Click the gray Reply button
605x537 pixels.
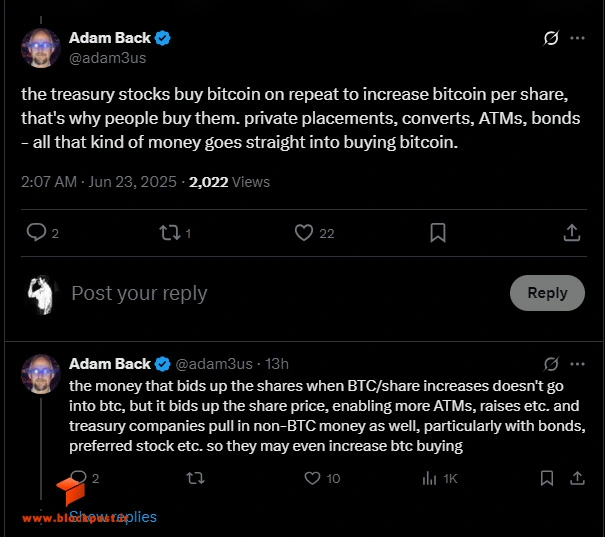click(547, 293)
